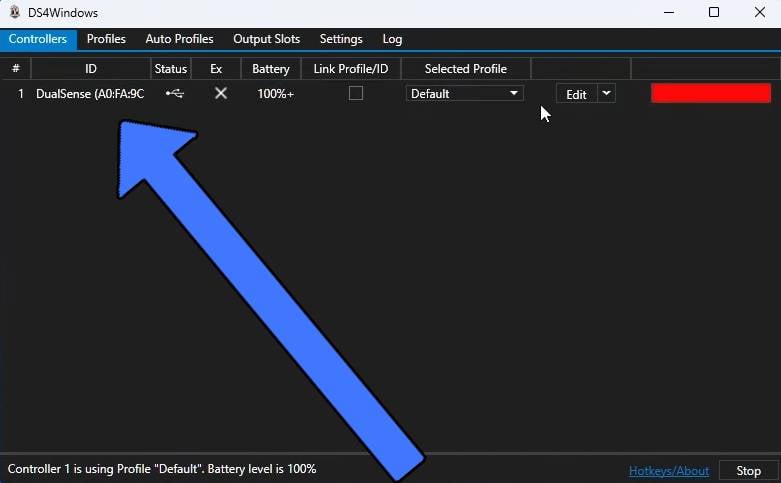Click the Ex column header
Screen dimensions: 781x483
216,69
